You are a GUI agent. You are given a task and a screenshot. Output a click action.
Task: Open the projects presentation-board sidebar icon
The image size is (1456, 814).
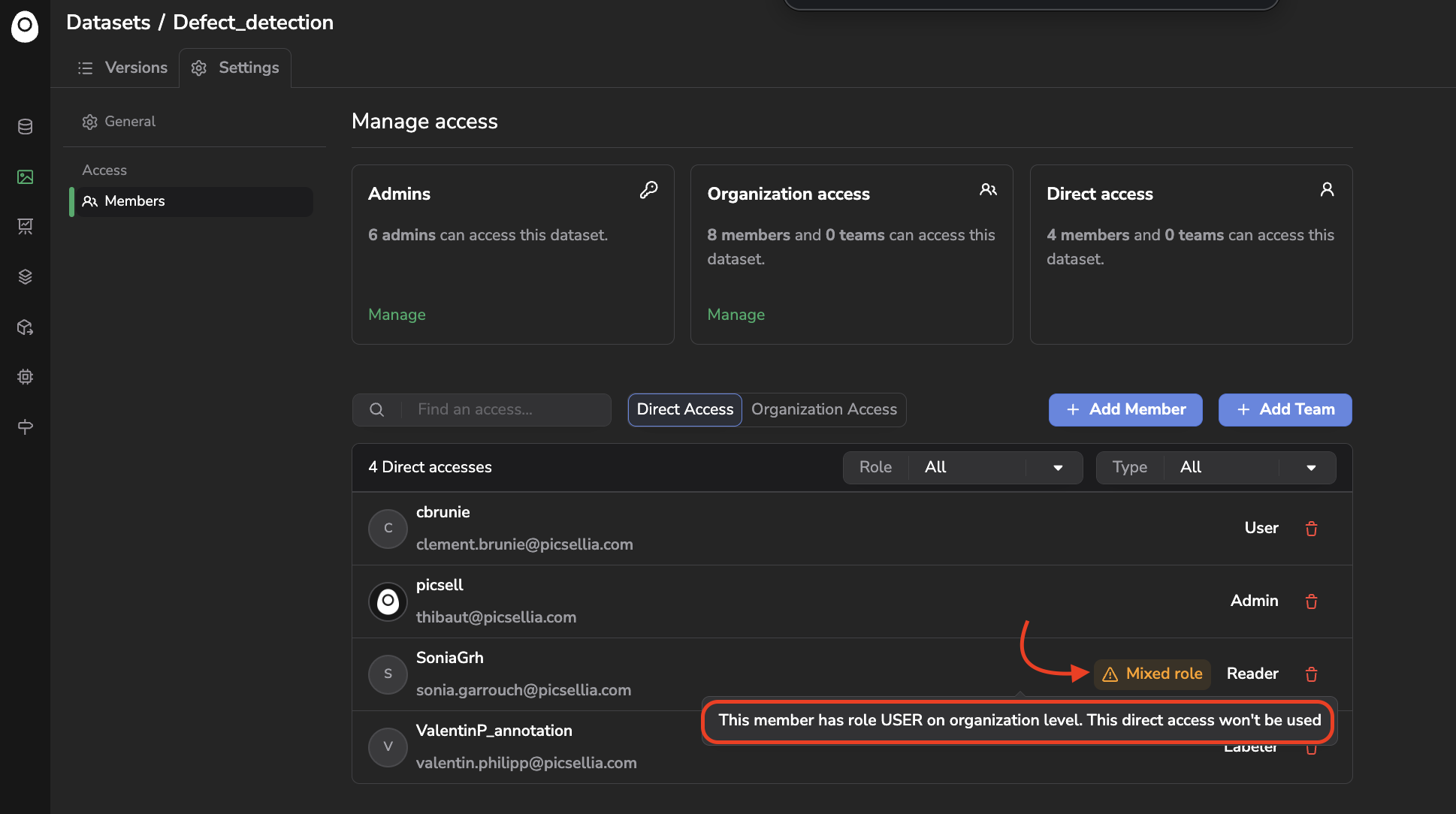coord(25,226)
